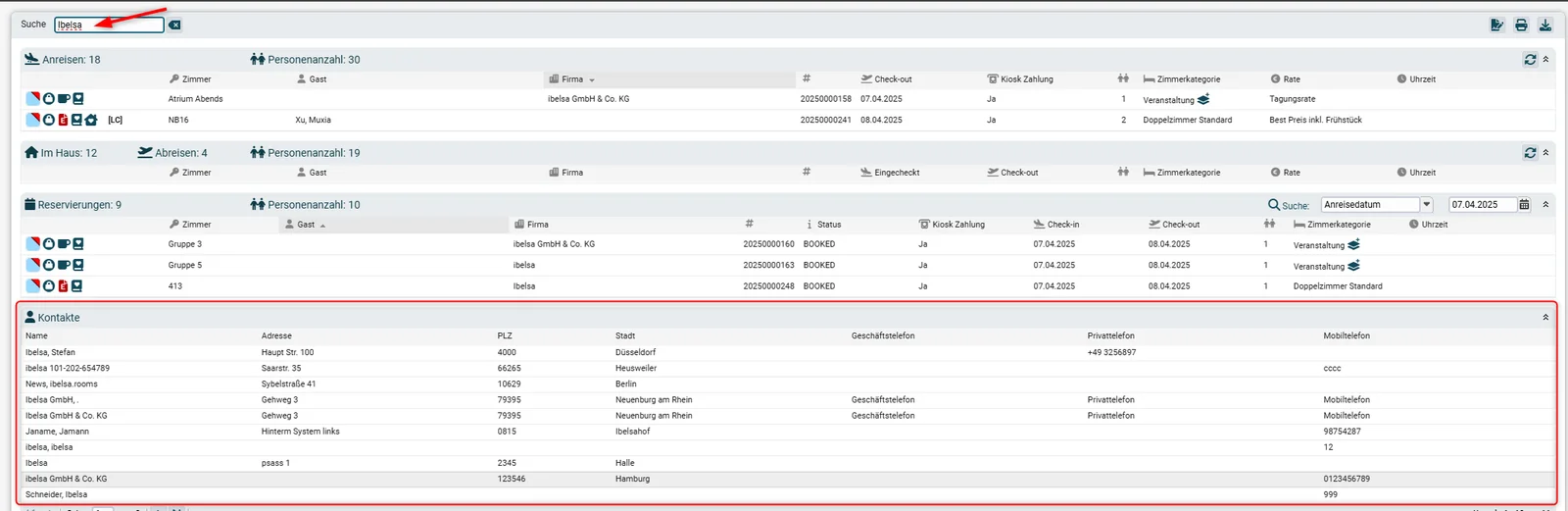Click the cup icon in the Gruppe 3 row

[63, 244]
